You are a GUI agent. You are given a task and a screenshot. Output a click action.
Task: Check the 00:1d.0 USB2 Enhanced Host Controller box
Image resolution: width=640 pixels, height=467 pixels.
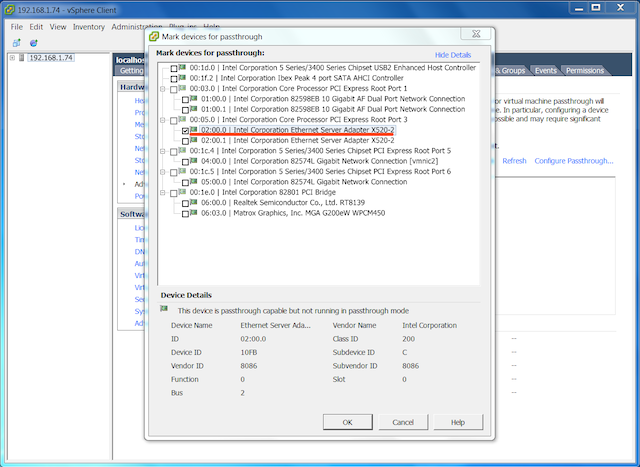point(174,68)
